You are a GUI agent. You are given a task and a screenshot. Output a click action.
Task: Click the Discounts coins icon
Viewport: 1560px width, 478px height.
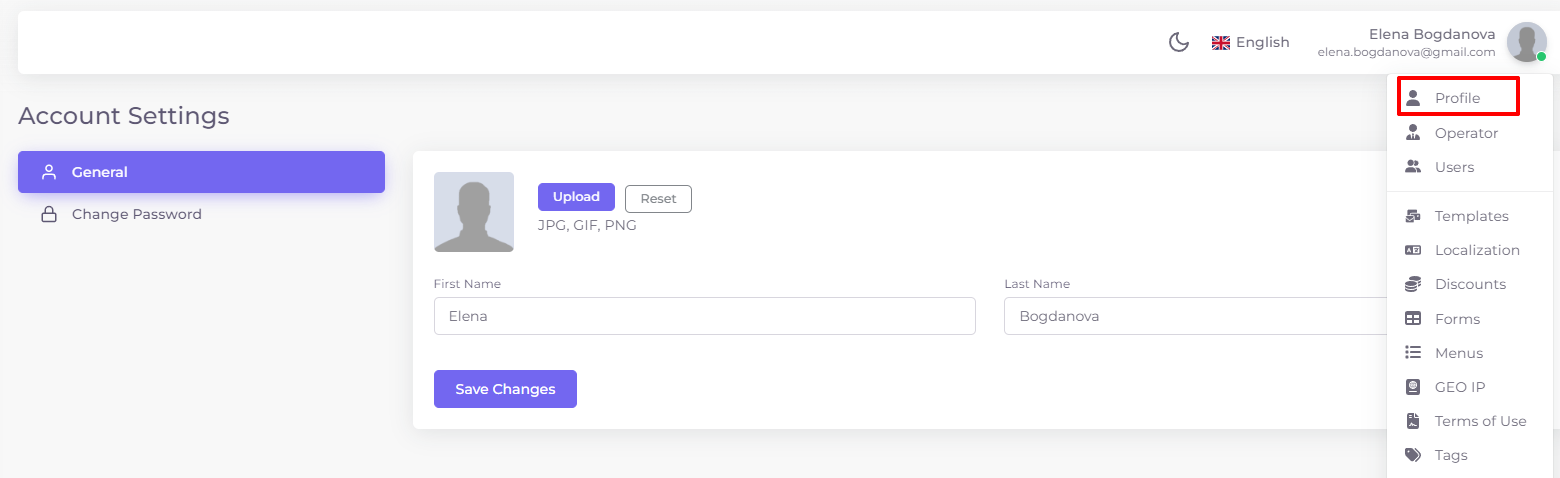(1413, 284)
